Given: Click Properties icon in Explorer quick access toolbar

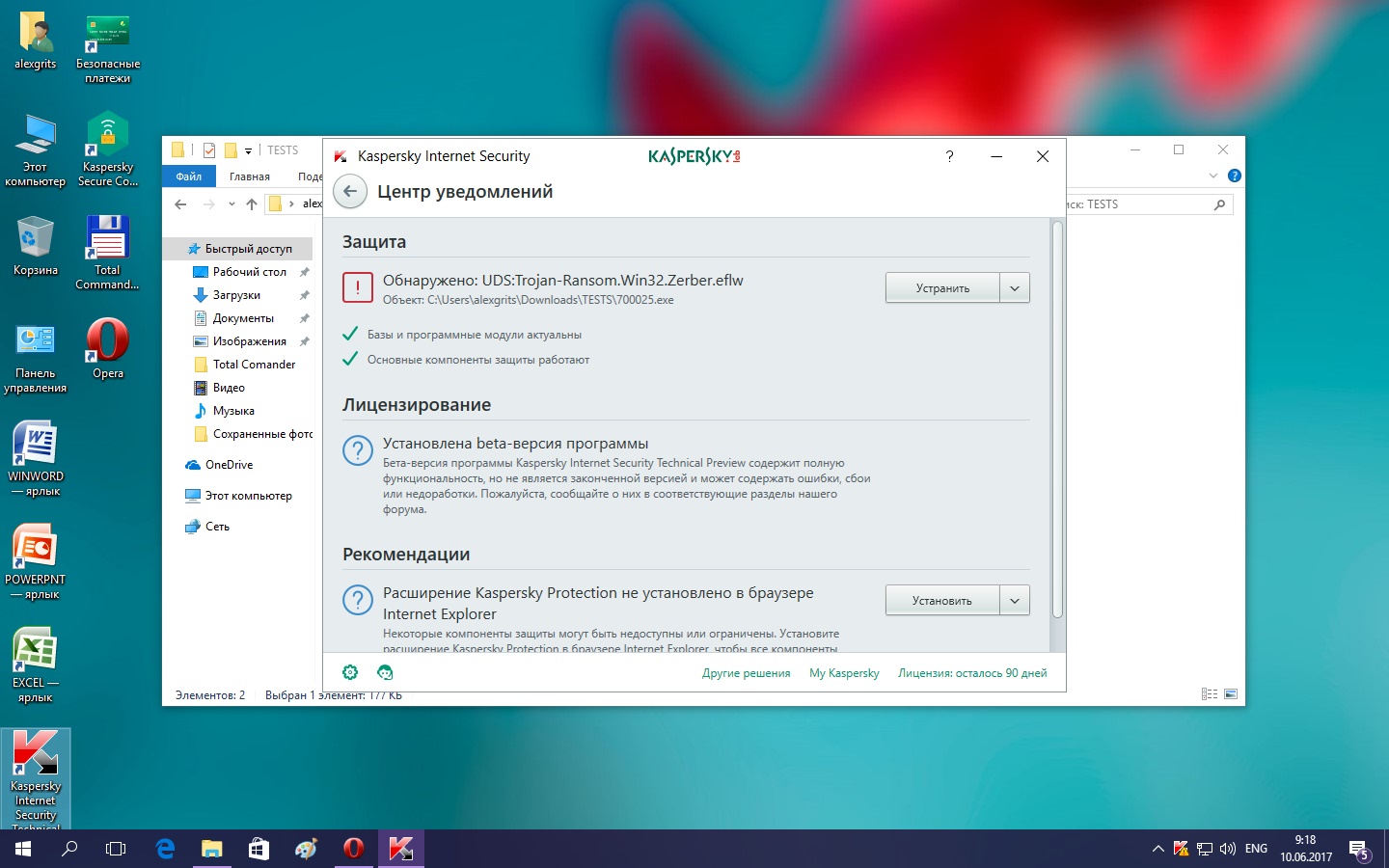Looking at the screenshot, I should 209,149.
